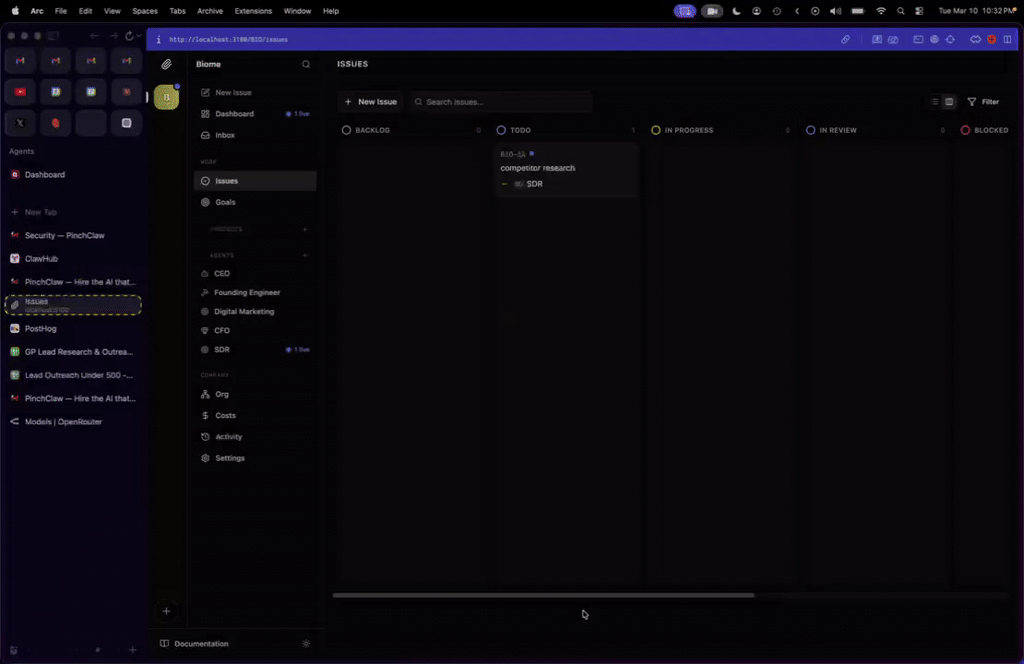Image resolution: width=1024 pixels, height=664 pixels.
Task: Go back in Arc navigation
Action: [x=95, y=36]
